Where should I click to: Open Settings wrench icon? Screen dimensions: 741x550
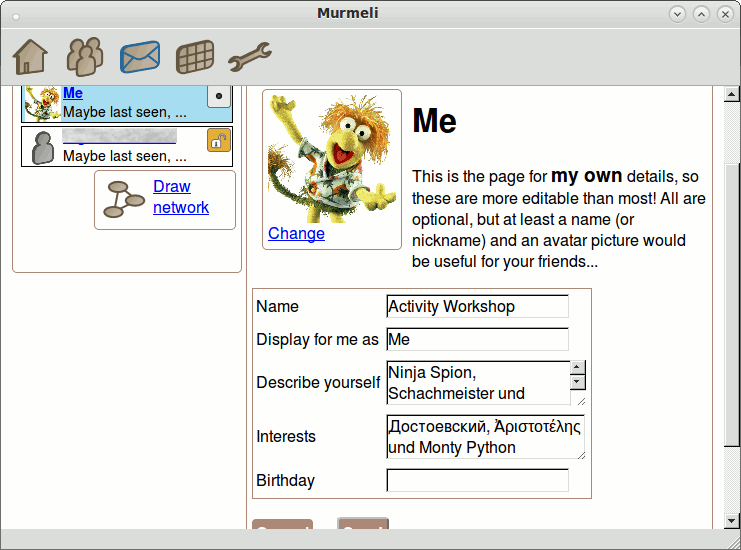pos(250,57)
